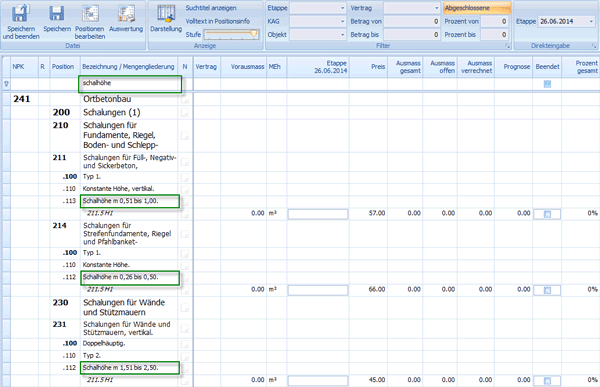Screen dimensions: 600x387
Task: Click Beendet filter checkbox in filter row
Action: tap(547, 84)
